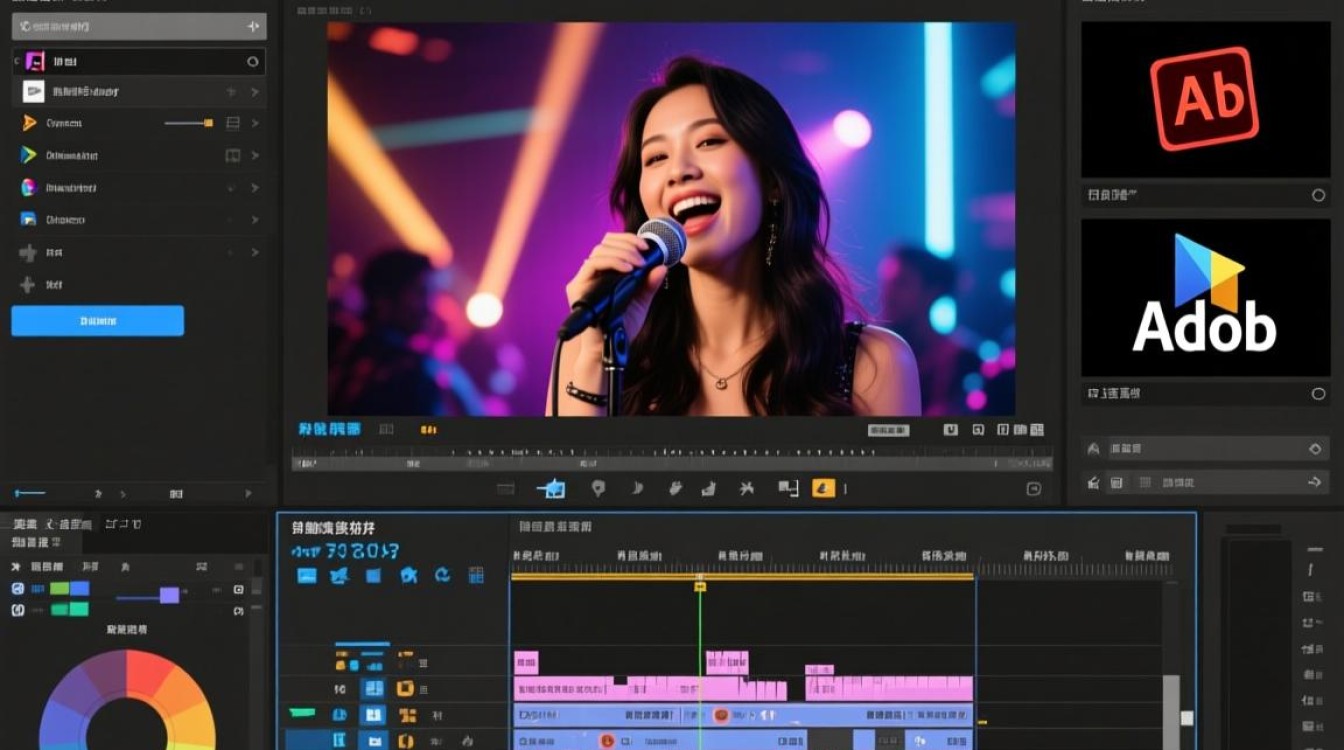The height and width of the screenshot is (750, 1344).
Task: Click the purple slider handle in the color panel
Action: point(169,595)
